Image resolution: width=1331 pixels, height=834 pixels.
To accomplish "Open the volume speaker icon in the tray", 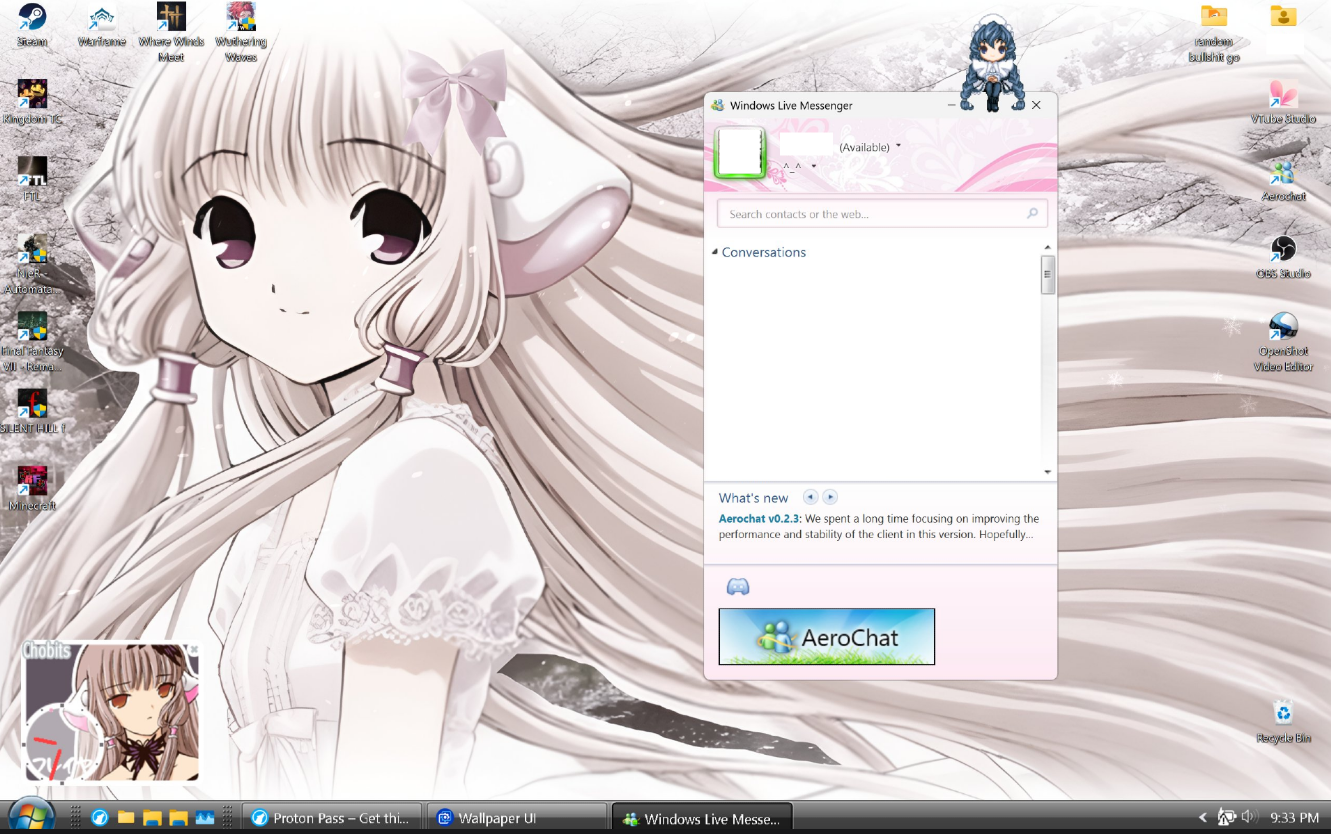I will [1248, 817].
